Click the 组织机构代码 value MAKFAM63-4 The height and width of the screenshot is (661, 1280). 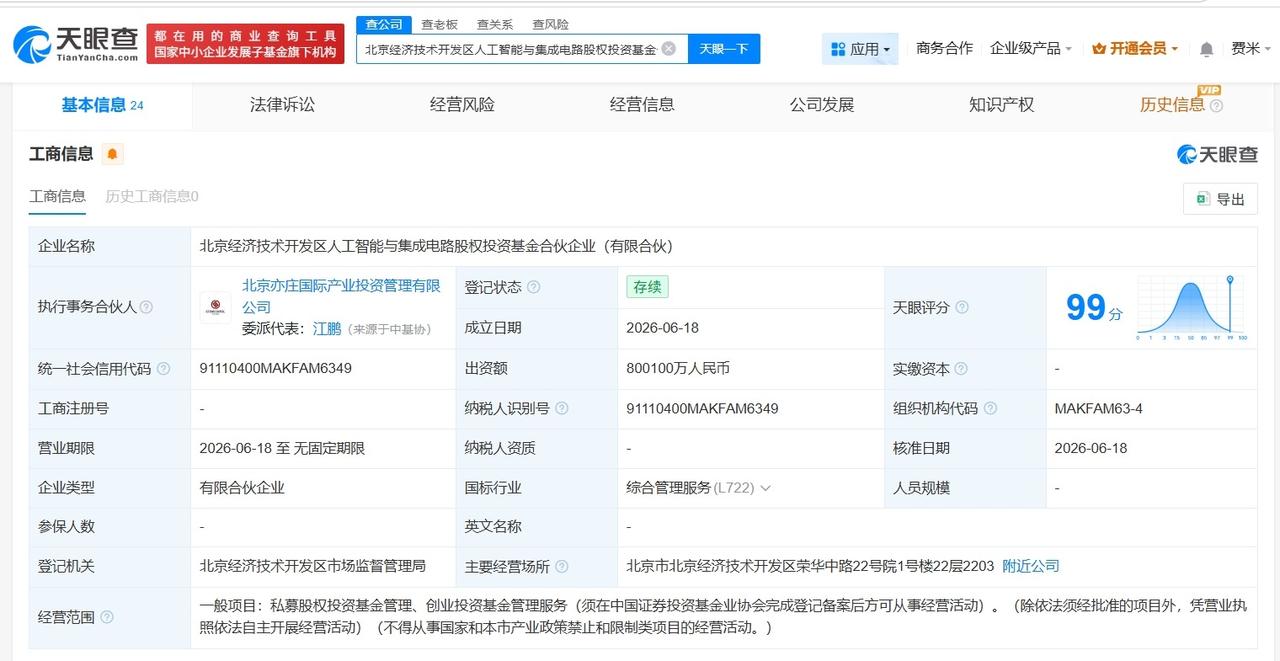[1098, 408]
